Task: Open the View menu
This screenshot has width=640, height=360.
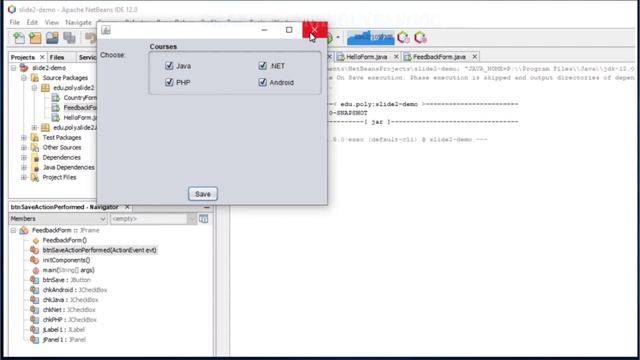Action: (x=51, y=22)
